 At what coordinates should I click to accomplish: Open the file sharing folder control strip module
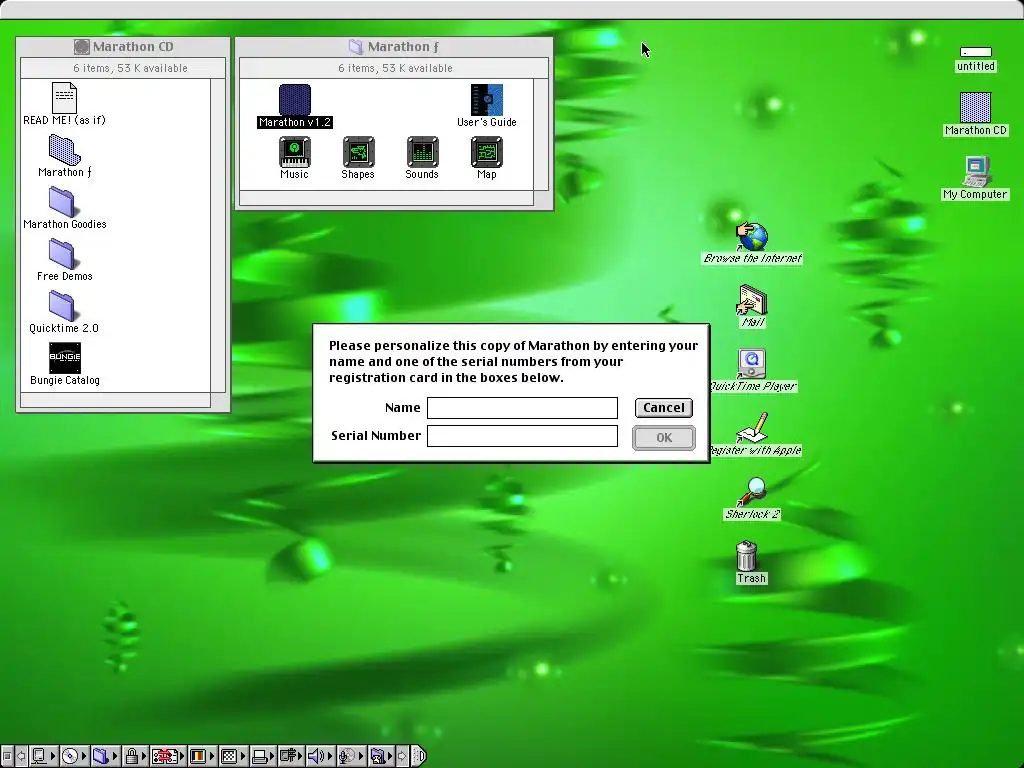point(105,756)
